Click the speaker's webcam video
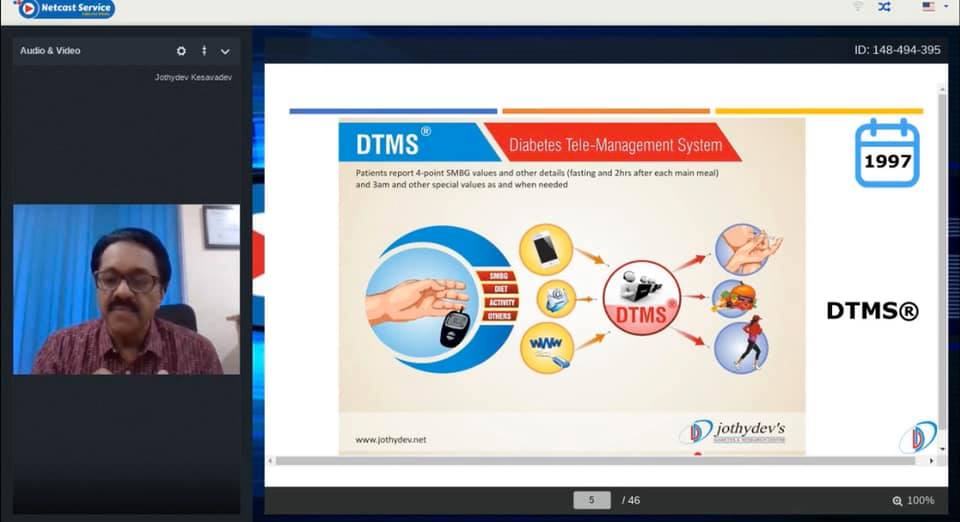Image resolution: width=960 pixels, height=522 pixels. (127, 289)
